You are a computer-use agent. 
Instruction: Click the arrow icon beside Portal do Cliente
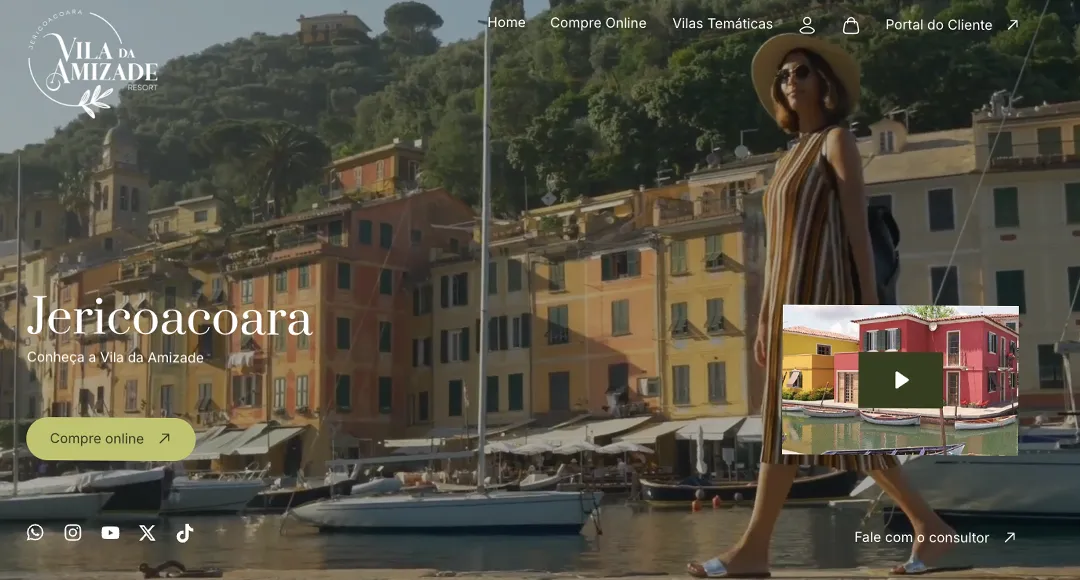point(1012,25)
